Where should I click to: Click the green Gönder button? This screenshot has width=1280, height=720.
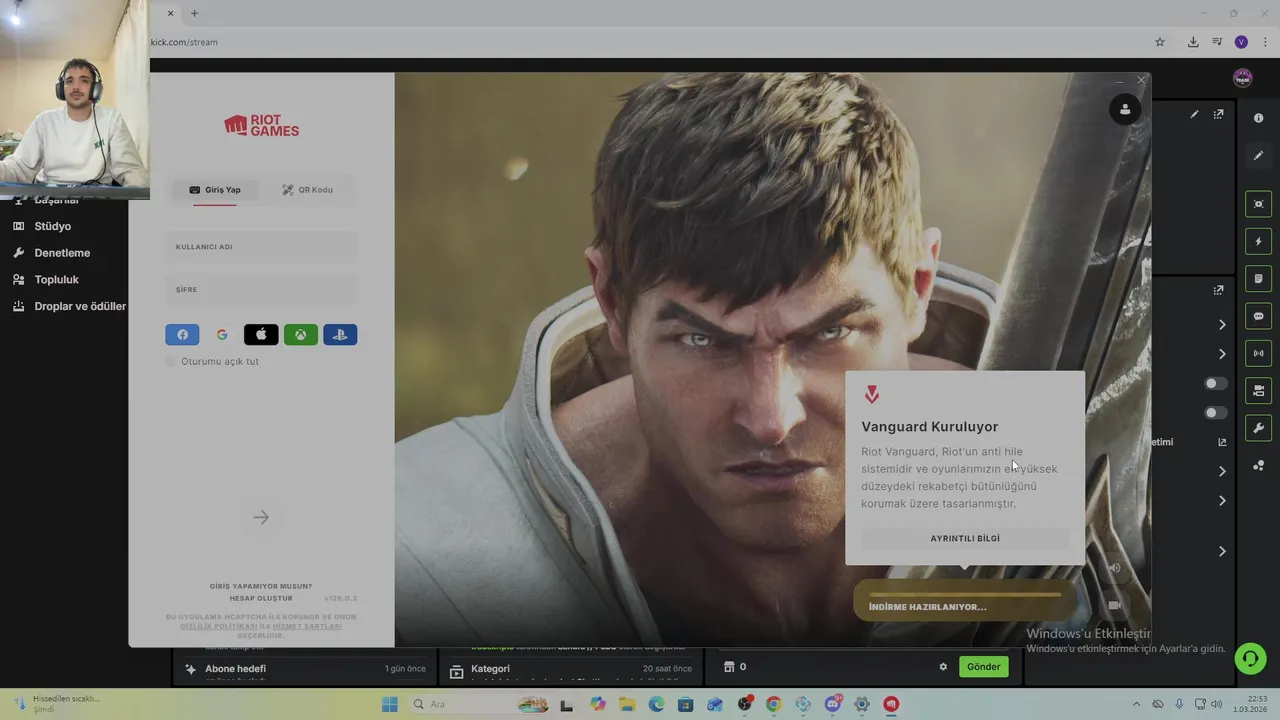click(983, 667)
